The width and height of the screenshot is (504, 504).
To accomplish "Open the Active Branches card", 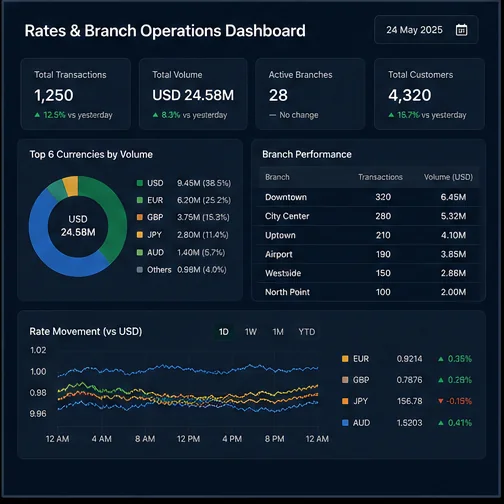I will [x=310, y=94].
